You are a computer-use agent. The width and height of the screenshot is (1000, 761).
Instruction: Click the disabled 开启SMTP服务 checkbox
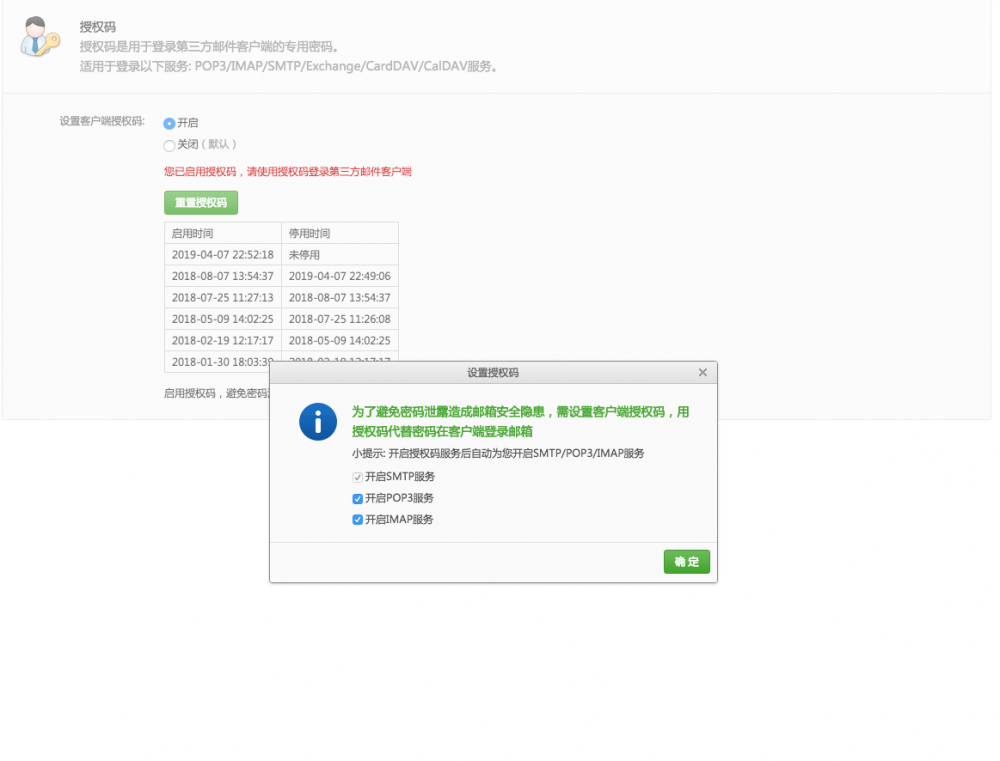(x=357, y=476)
